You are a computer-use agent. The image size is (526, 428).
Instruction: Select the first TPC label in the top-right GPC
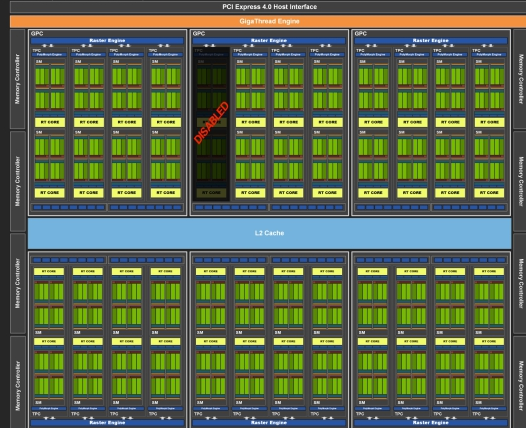(x=360, y=50)
